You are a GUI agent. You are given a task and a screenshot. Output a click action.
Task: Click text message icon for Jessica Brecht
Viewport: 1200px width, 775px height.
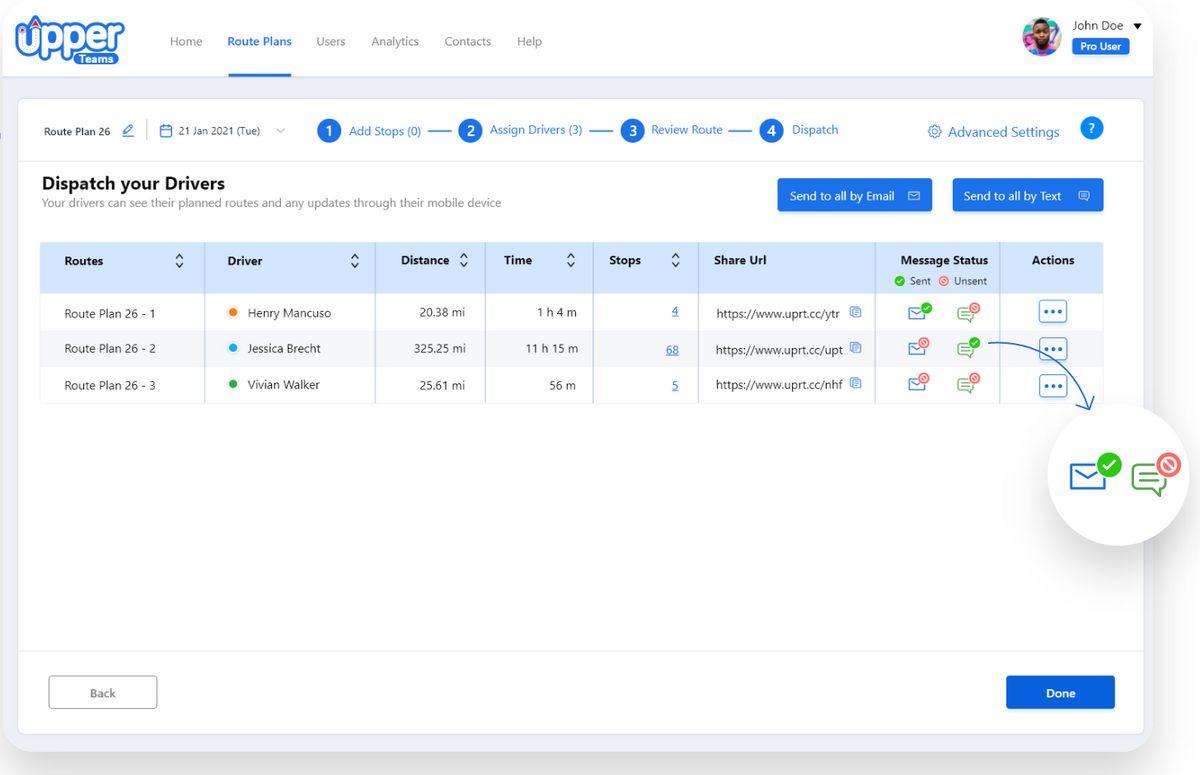coord(966,349)
